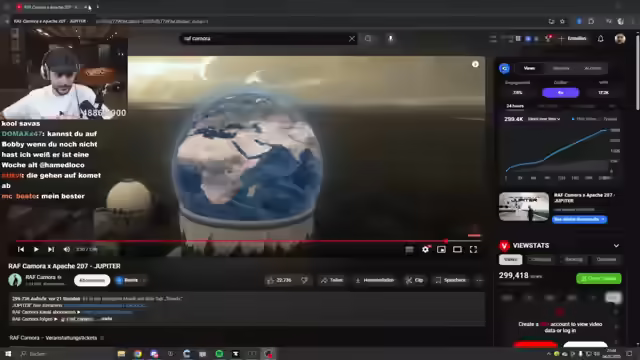
Task: Download the video via Herunterladen
Action: coord(375,280)
